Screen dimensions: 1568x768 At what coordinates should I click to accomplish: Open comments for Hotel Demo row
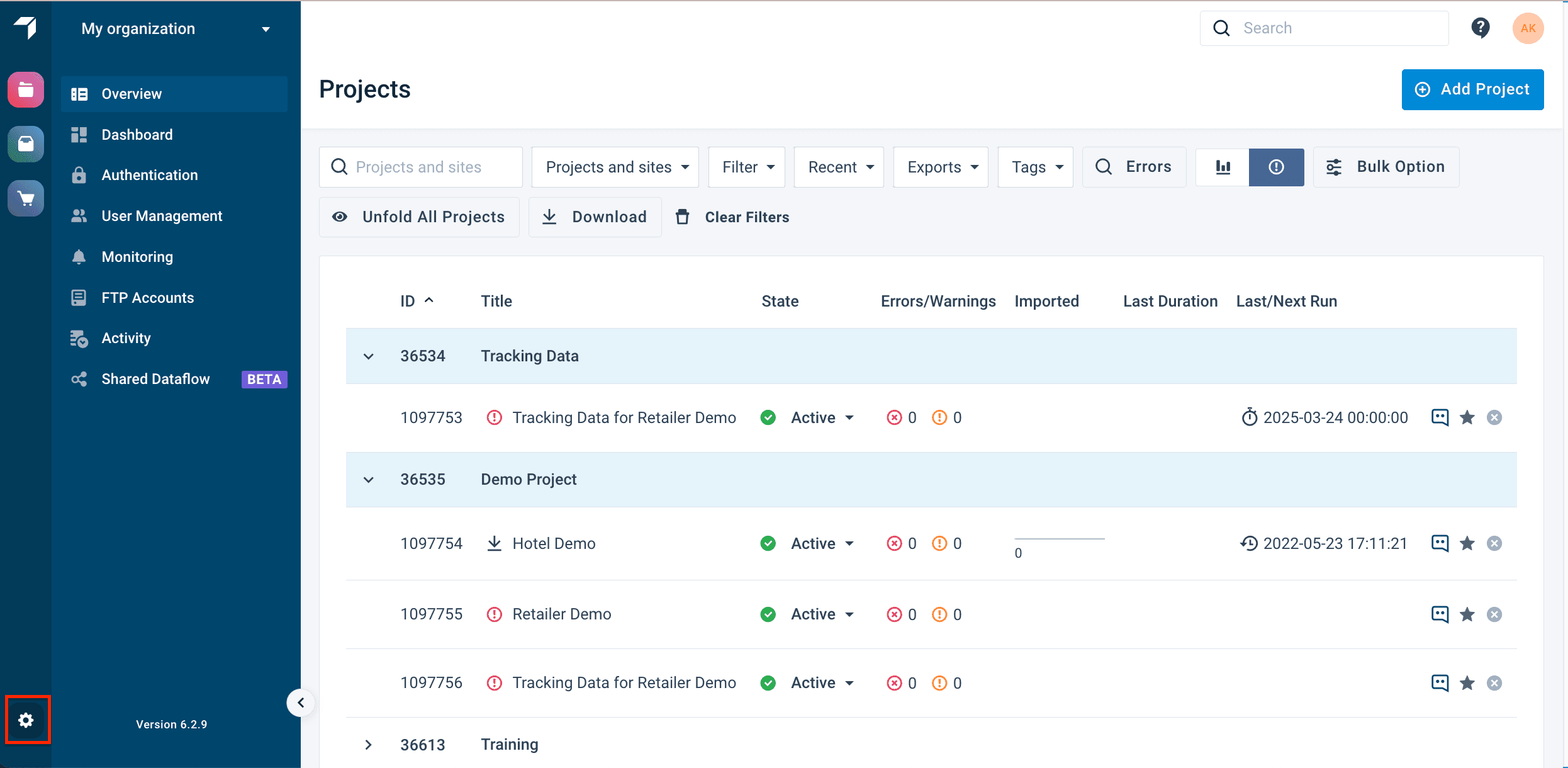click(1440, 543)
